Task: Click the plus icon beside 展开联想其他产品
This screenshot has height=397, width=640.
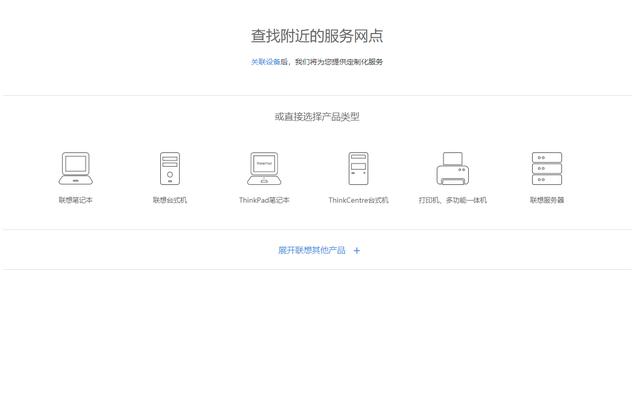Action: click(357, 251)
